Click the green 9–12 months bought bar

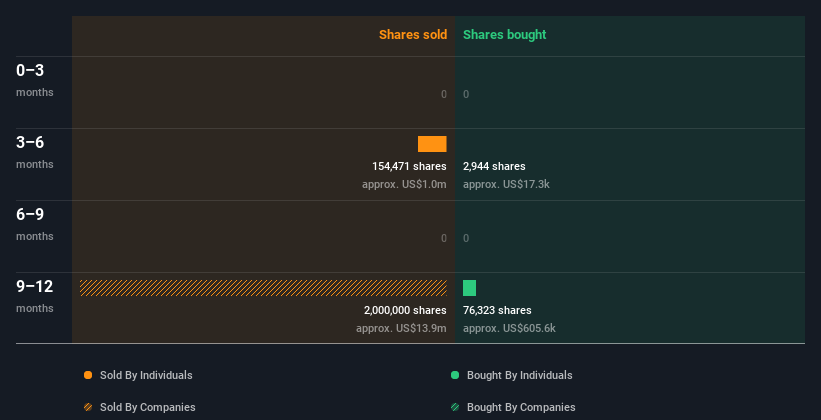[470, 288]
